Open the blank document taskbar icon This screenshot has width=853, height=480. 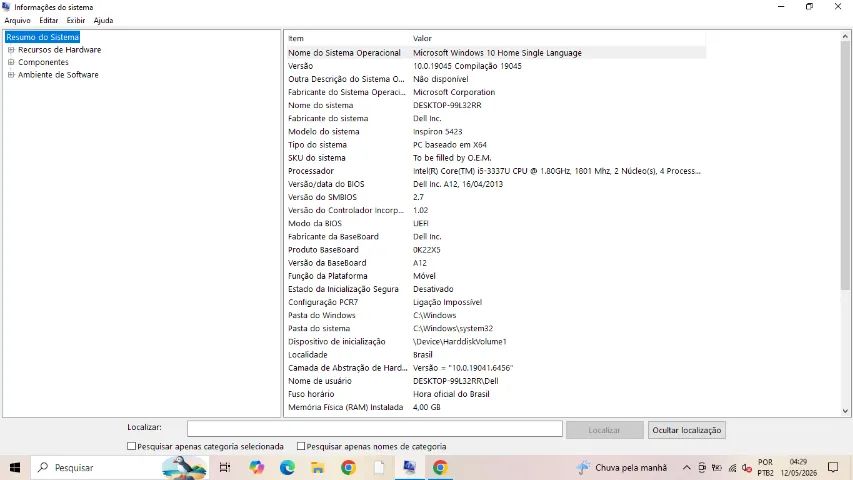coord(379,467)
